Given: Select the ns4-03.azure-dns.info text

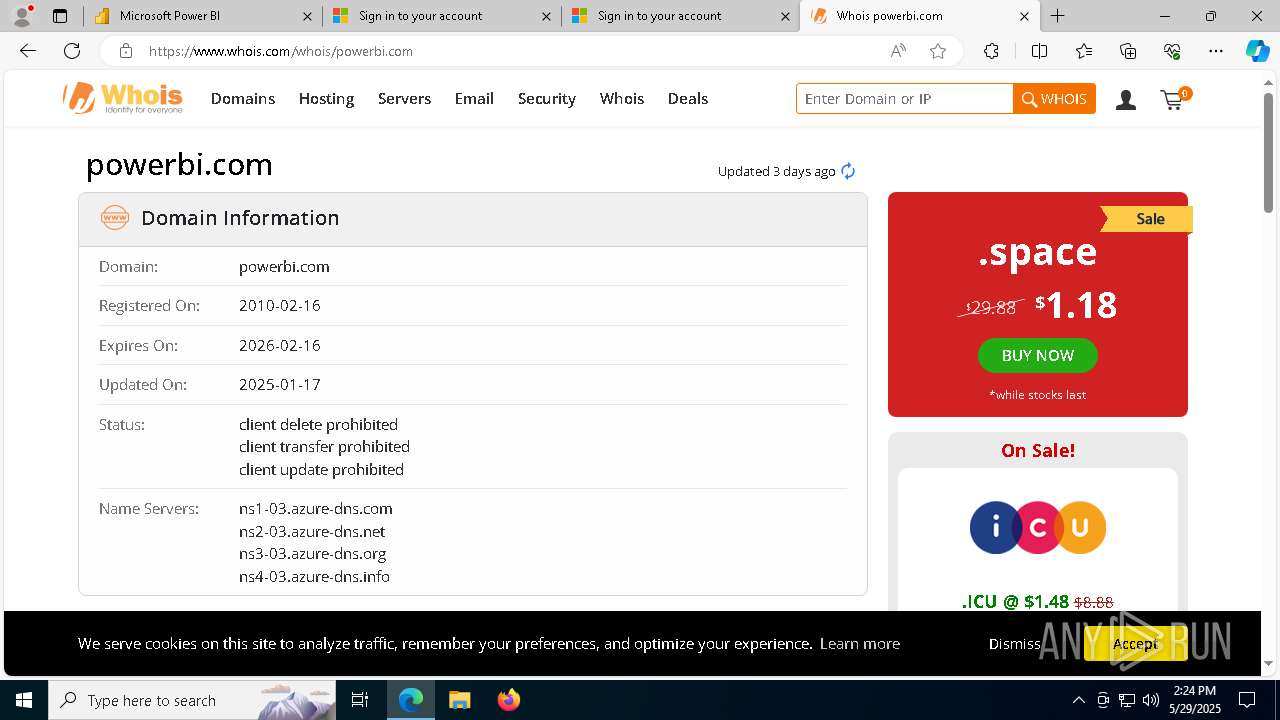Looking at the screenshot, I should (314, 577).
